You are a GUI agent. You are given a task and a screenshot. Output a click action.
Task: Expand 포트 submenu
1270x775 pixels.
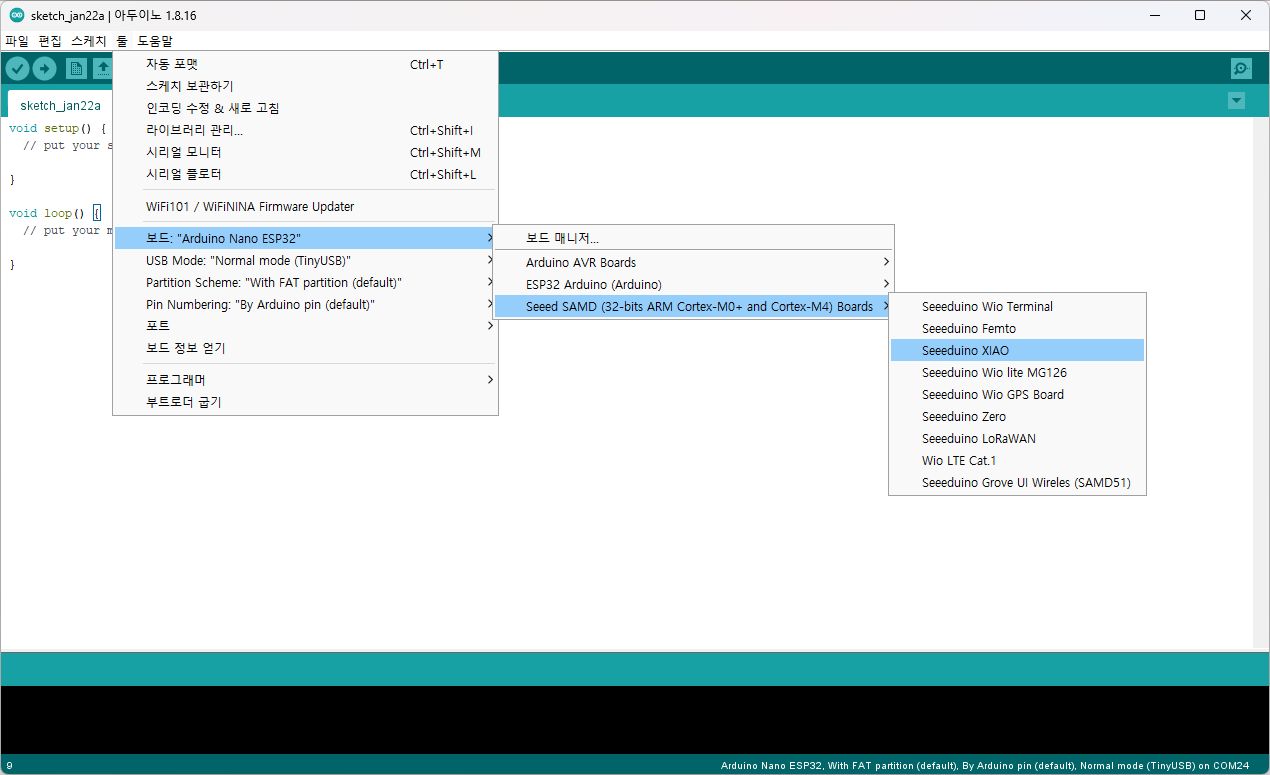pos(305,326)
